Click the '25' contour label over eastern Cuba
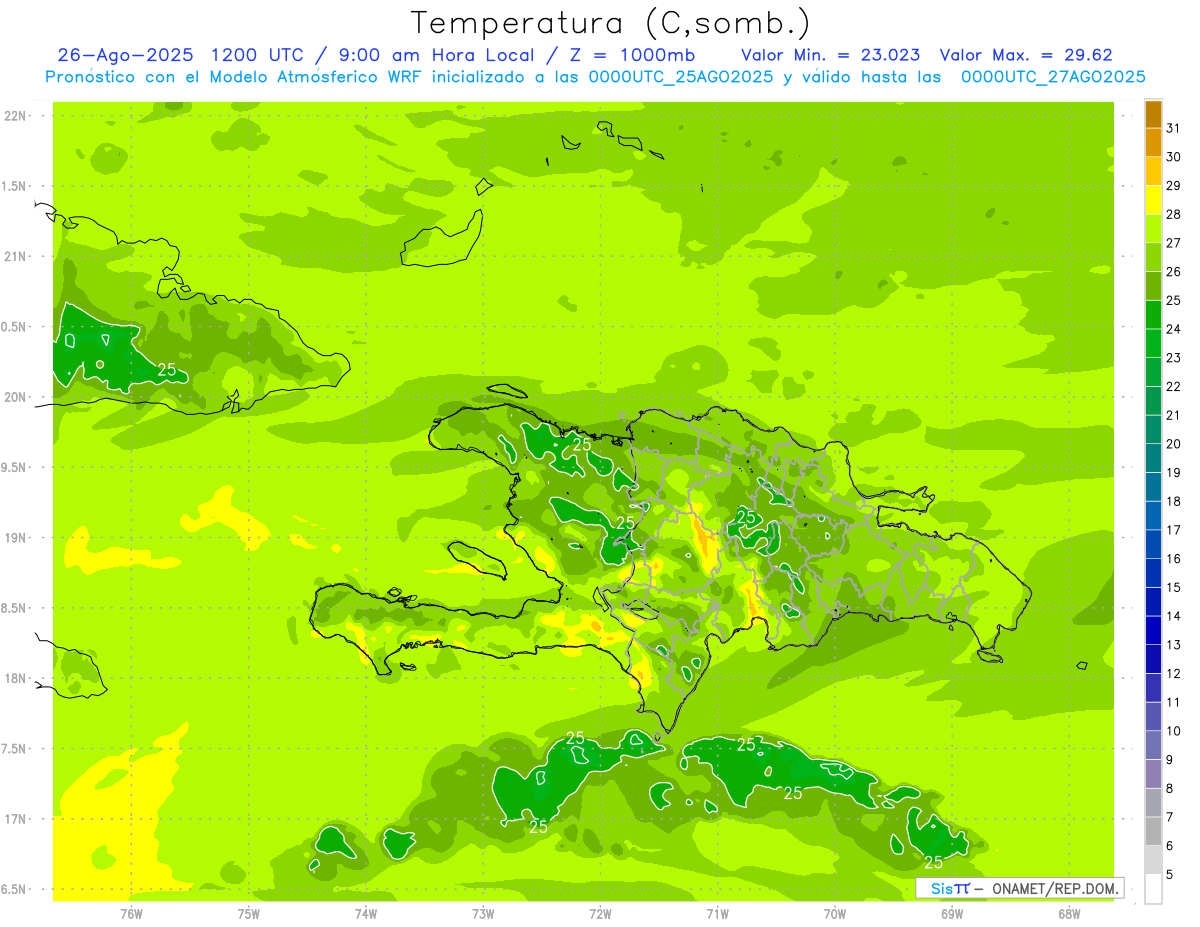The image size is (1200, 927). click(167, 370)
